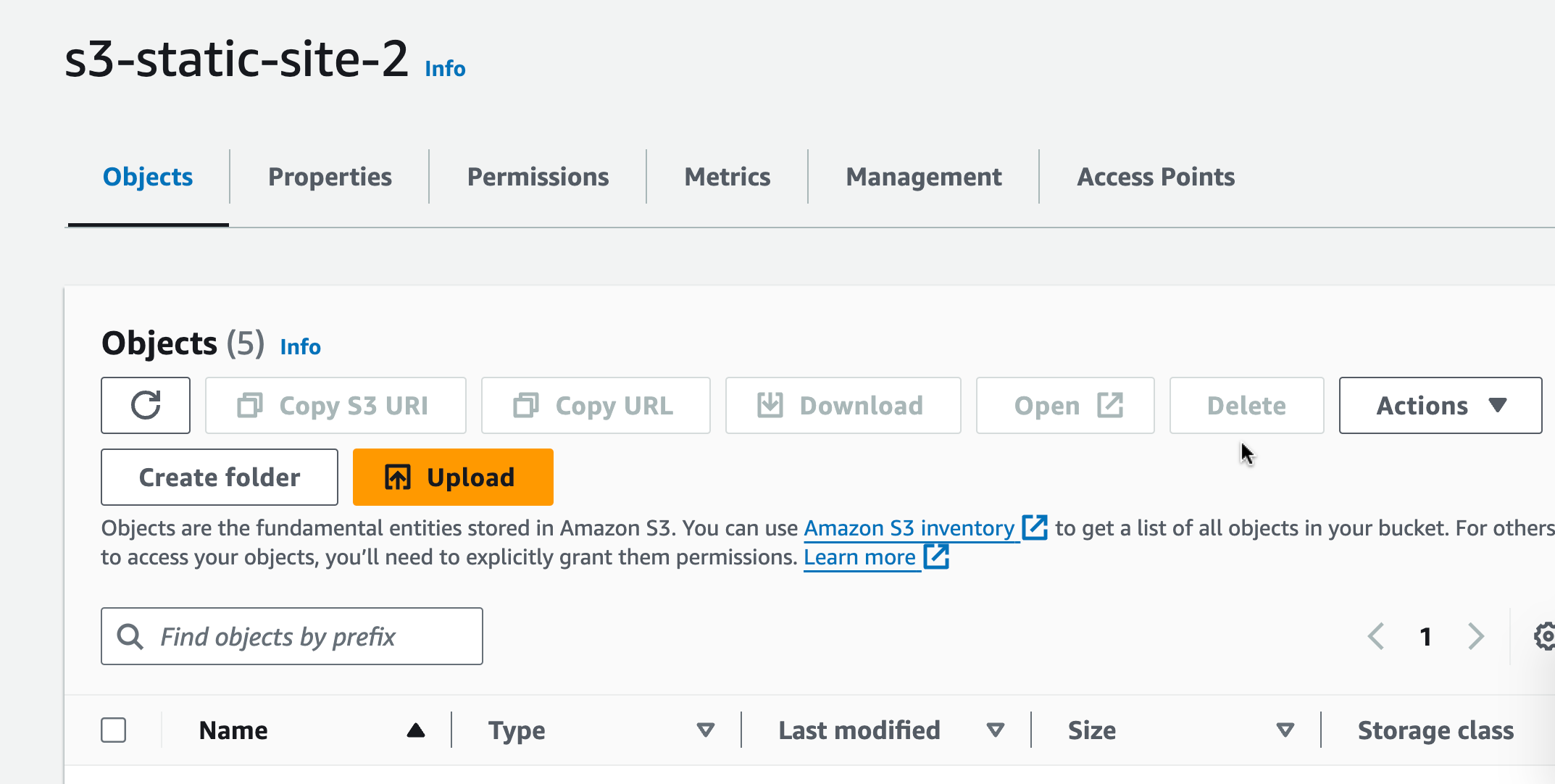The width and height of the screenshot is (1555, 784).
Task: Switch to the Permissions tab
Action: [x=538, y=177]
